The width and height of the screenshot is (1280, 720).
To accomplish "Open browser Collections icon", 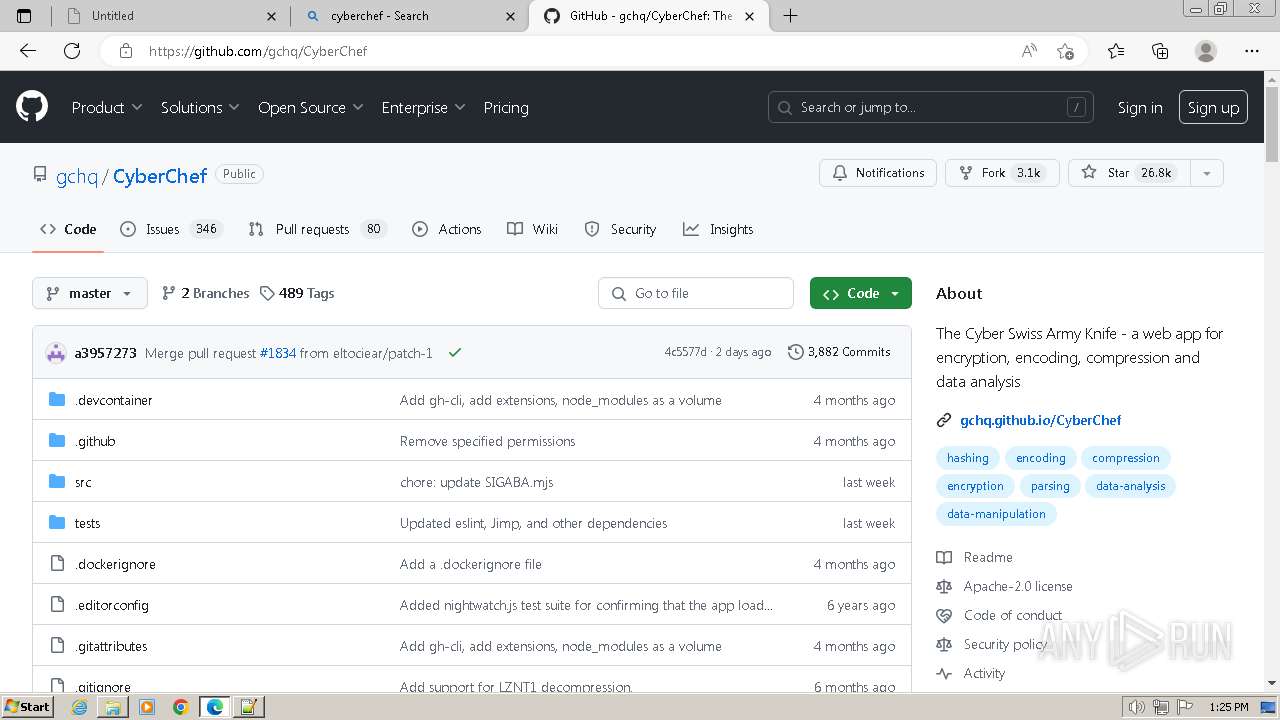I will click(x=1160, y=51).
